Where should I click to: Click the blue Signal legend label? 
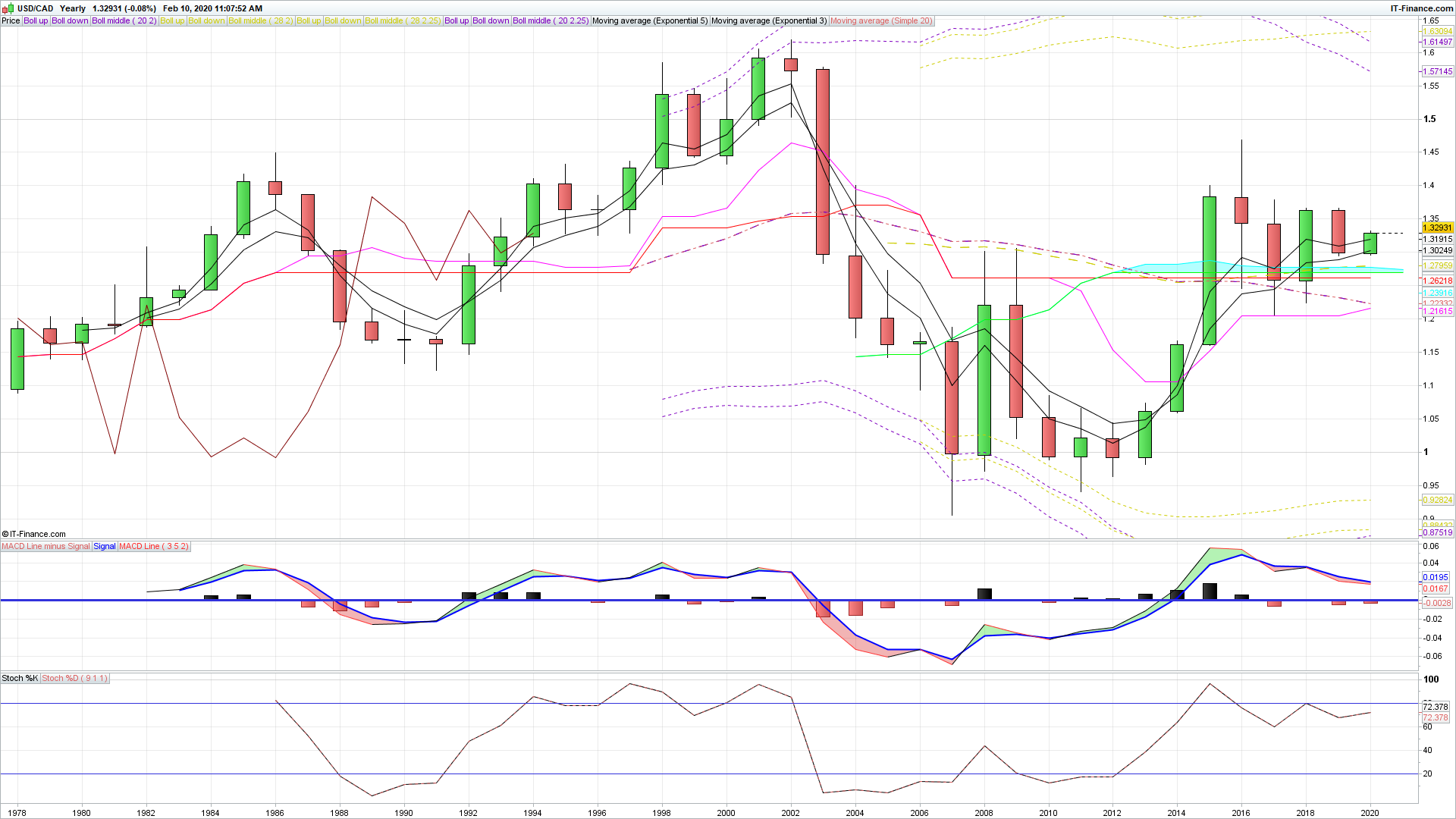105,546
